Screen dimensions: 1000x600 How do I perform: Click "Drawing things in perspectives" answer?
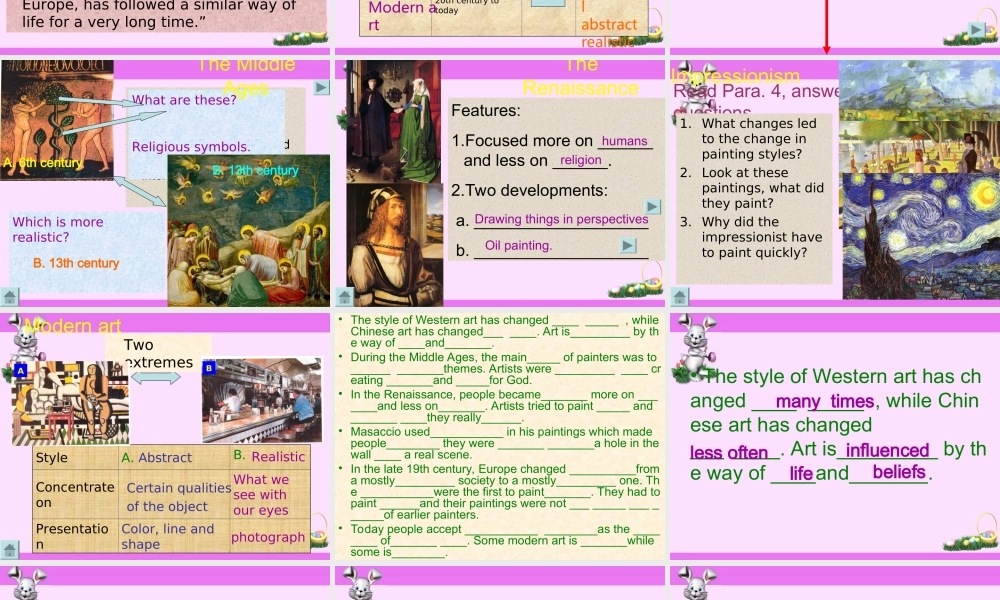pyautogui.click(x=561, y=219)
